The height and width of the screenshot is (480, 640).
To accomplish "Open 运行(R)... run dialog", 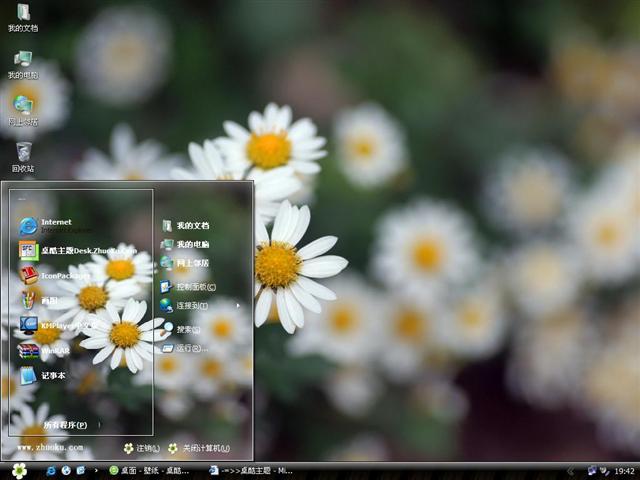I will 184,348.
